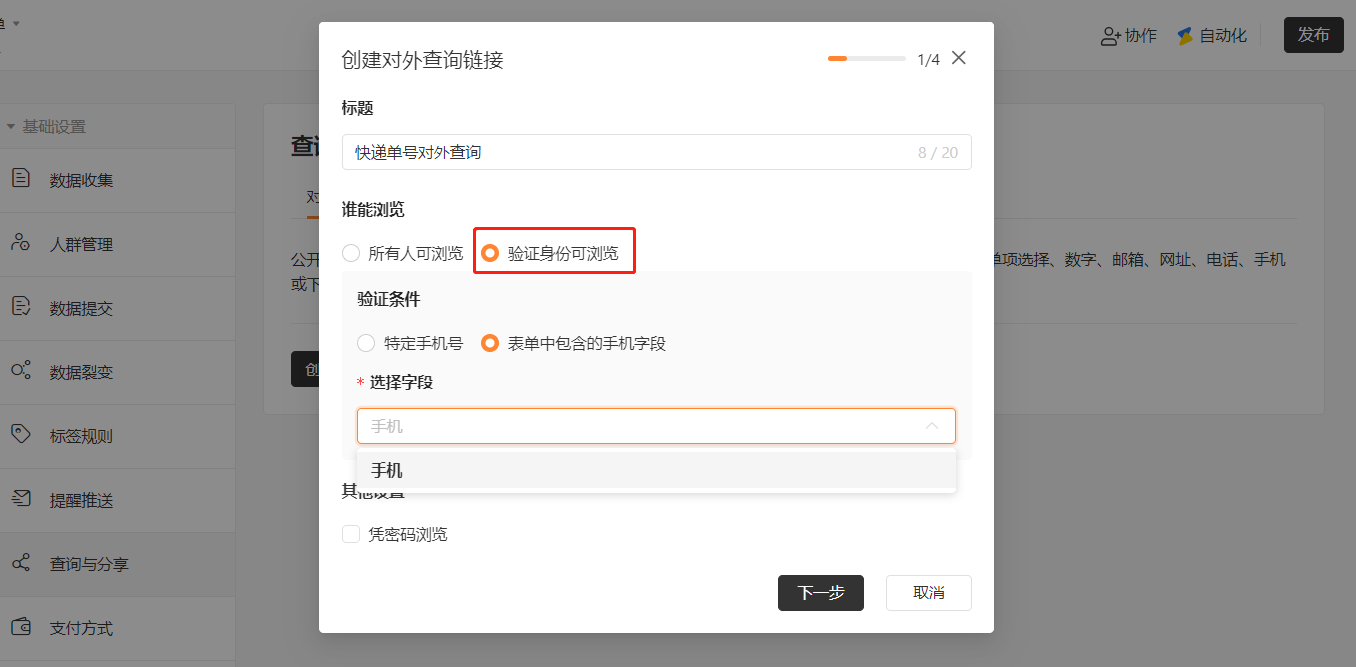Open the 查询与分享 share icon

coord(20,563)
